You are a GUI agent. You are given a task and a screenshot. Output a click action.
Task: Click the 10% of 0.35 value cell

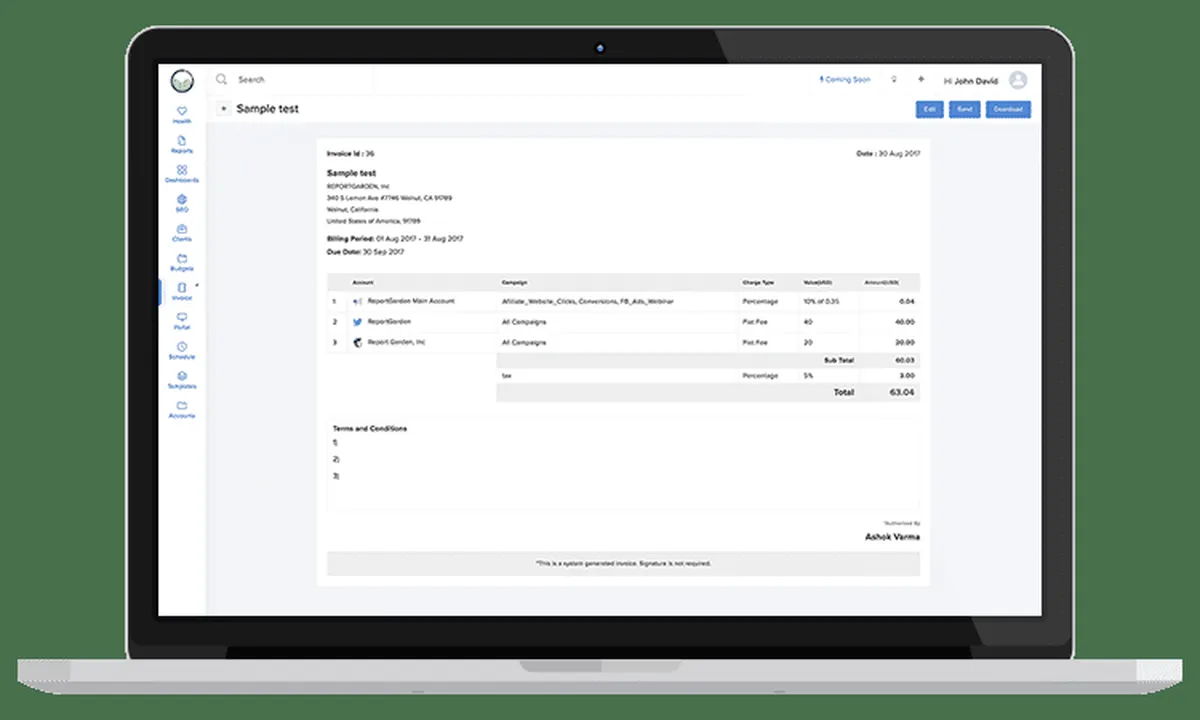(x=820, y=301)
